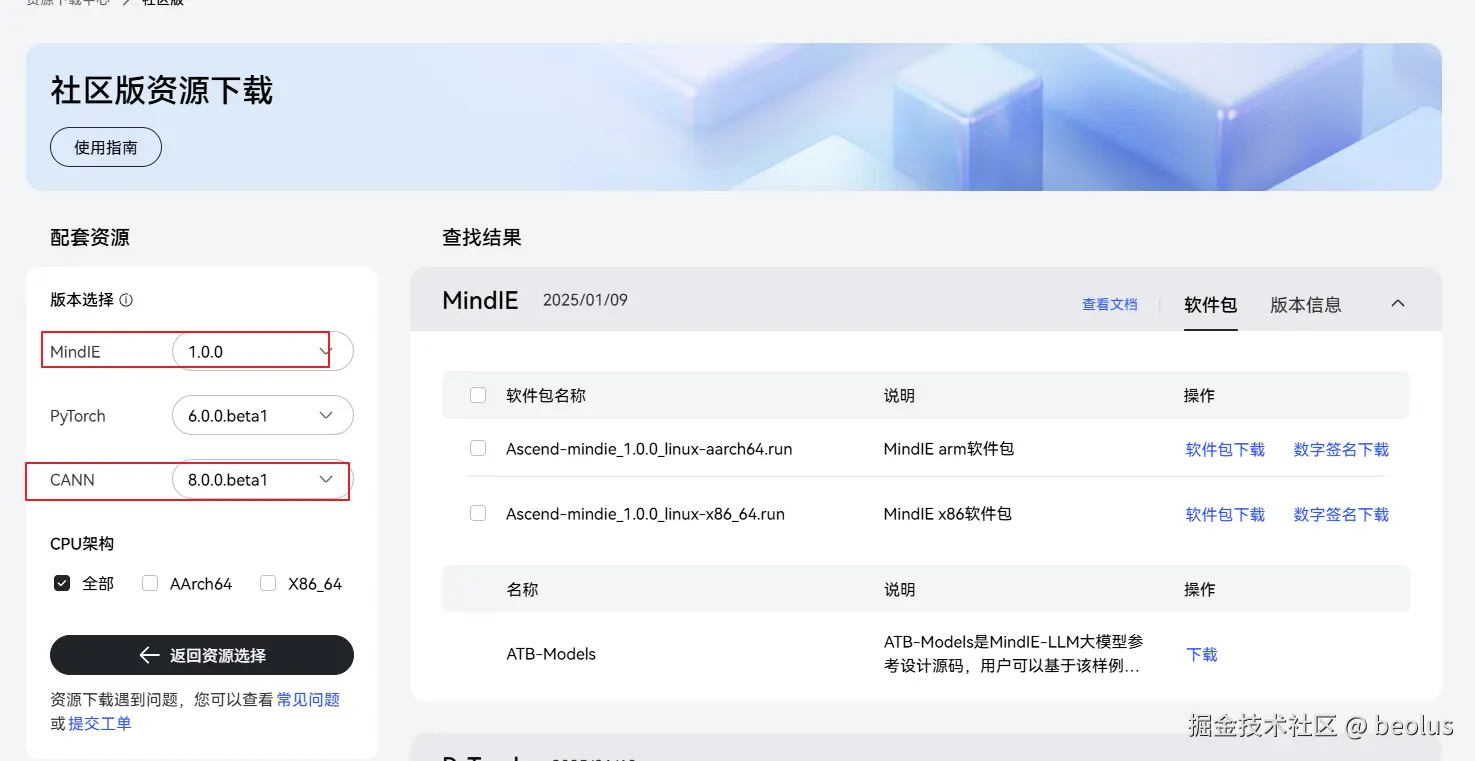
Task: Check the X86_64 architecture checkbox
Action: coord(268,583)
